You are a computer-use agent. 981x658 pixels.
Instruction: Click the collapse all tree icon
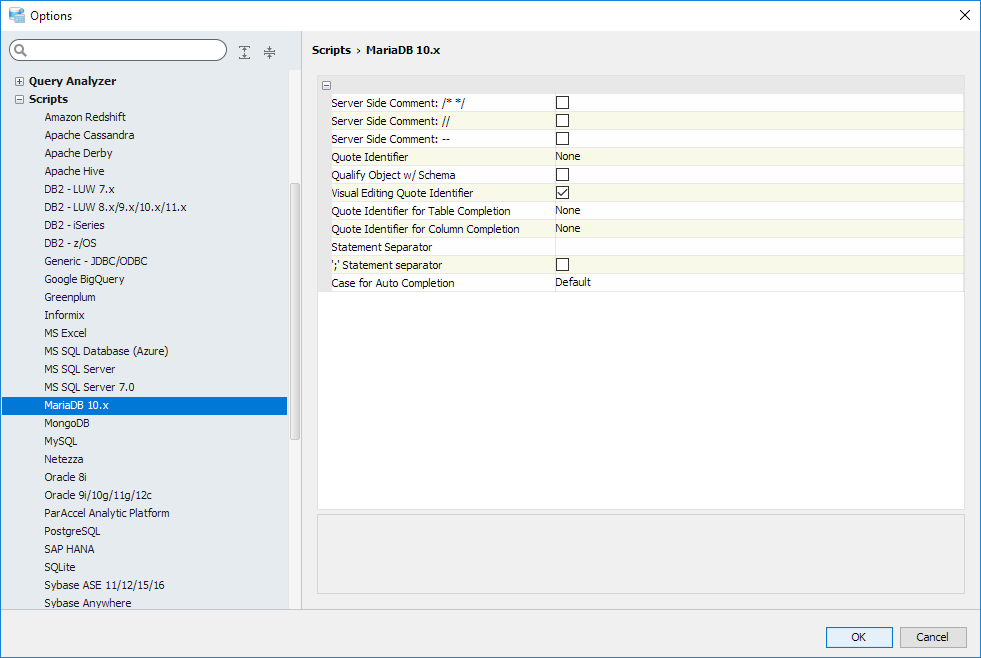point(269,52)
